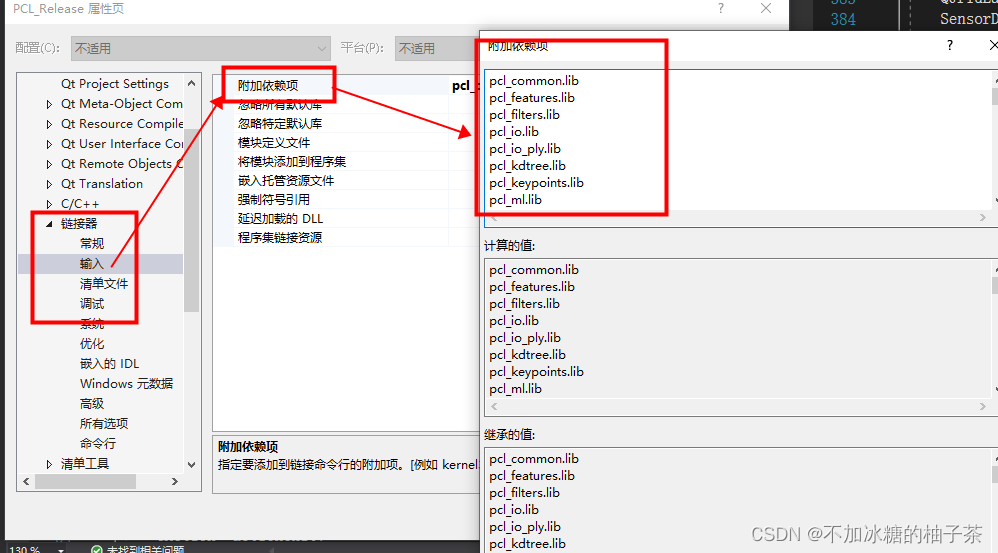Click the 附加依赖项 property row
998x553 pixels.
(x=347, y=85)
